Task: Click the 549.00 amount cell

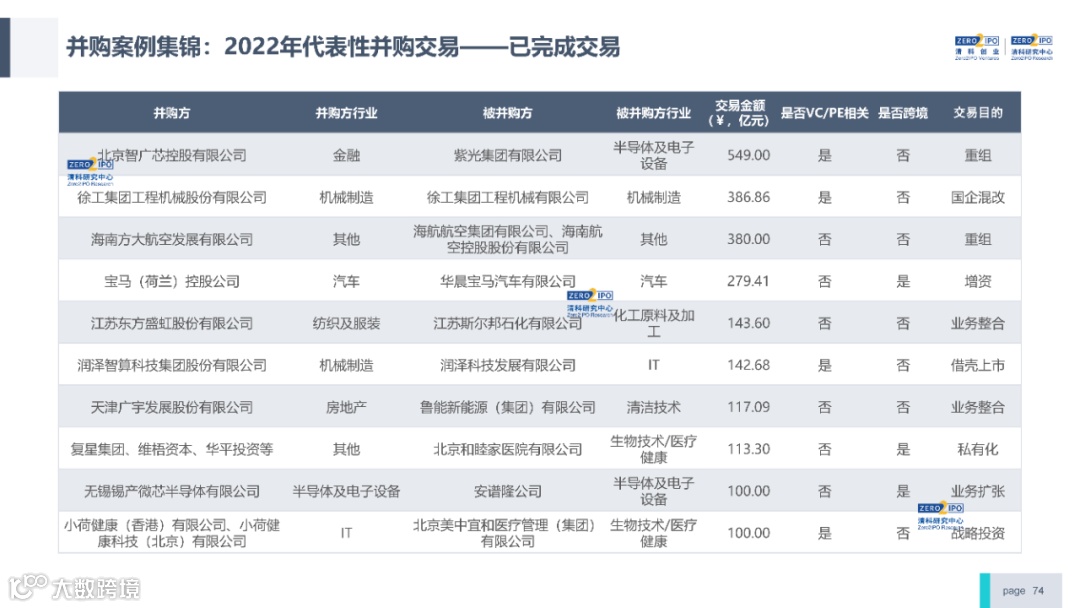Action: [749, 155]
